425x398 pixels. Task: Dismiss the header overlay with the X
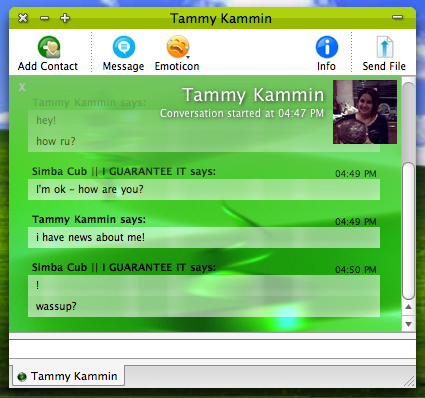tap(22, 87)
